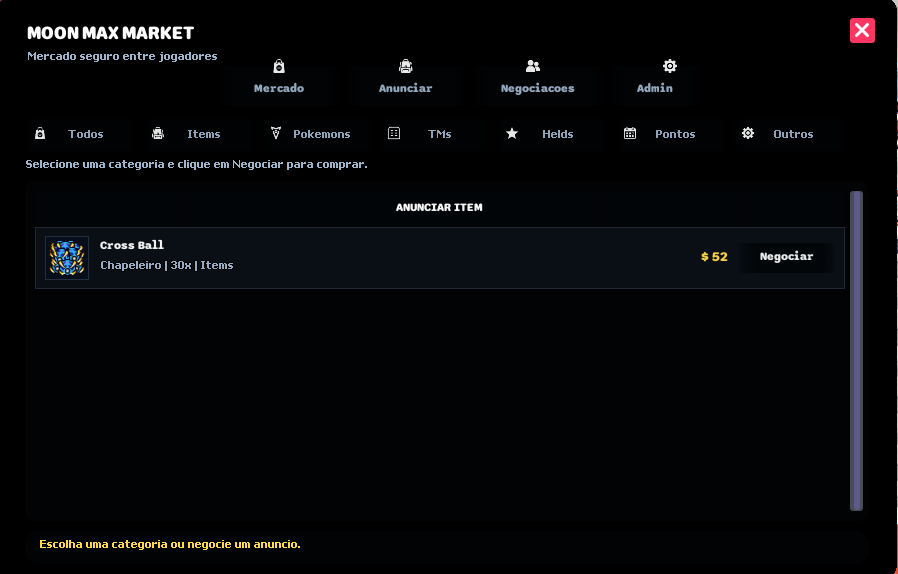Screen dimensions: 898x574
Task: Click the Chapeleiro | 30x | Items details
Action: 167,265
